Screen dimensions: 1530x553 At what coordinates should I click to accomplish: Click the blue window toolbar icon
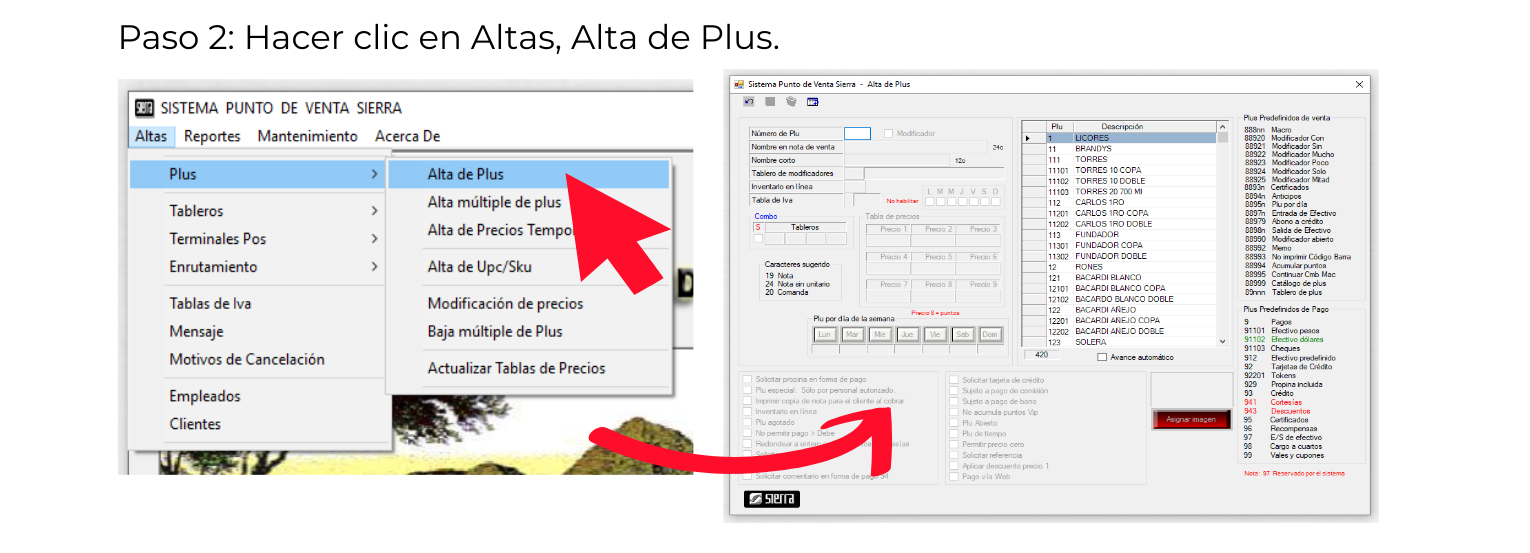click(x=813, y=101)
